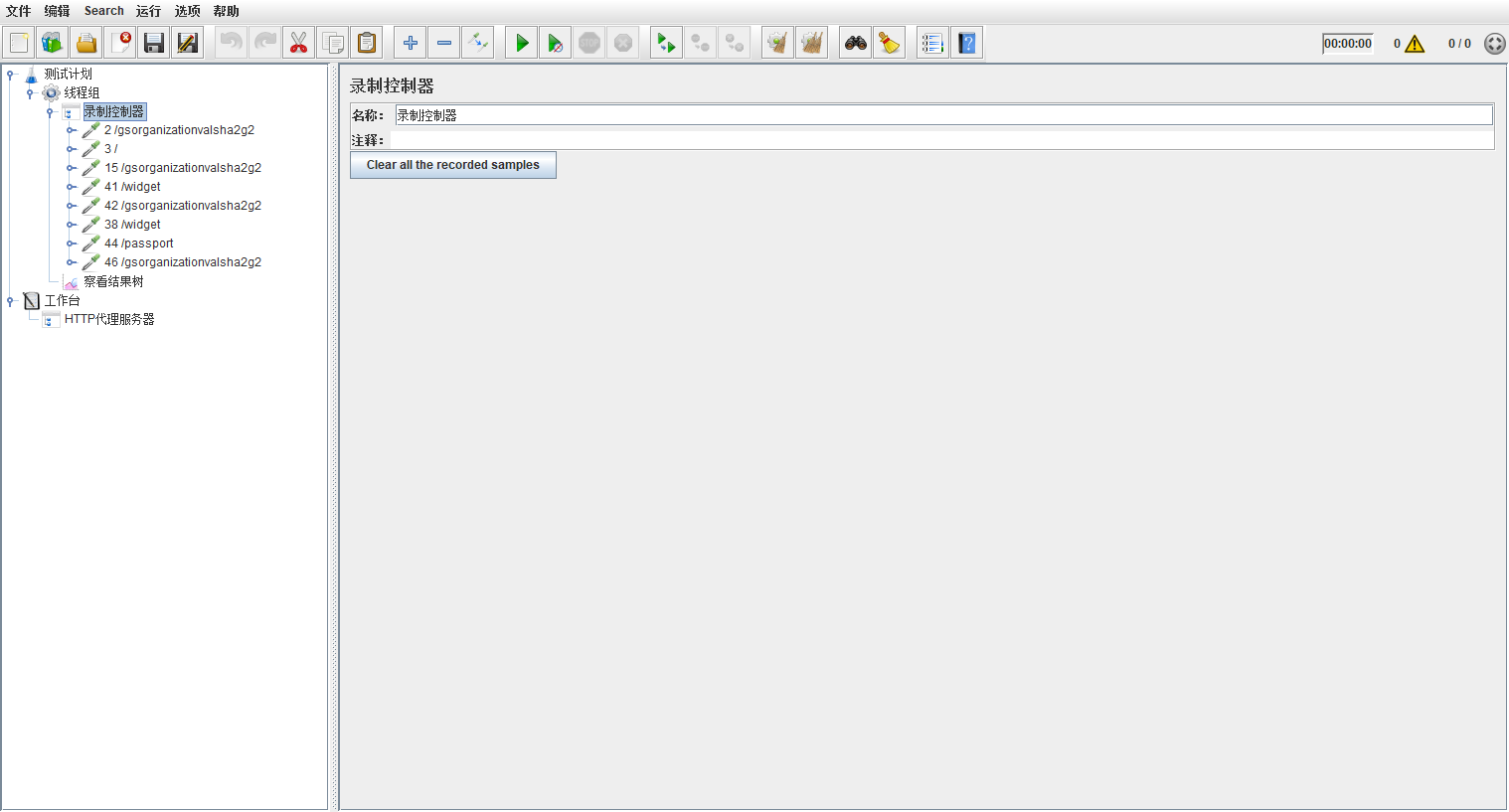
Task: Save the current test plan
Action: pyautogui.click(x=154, y=42)
